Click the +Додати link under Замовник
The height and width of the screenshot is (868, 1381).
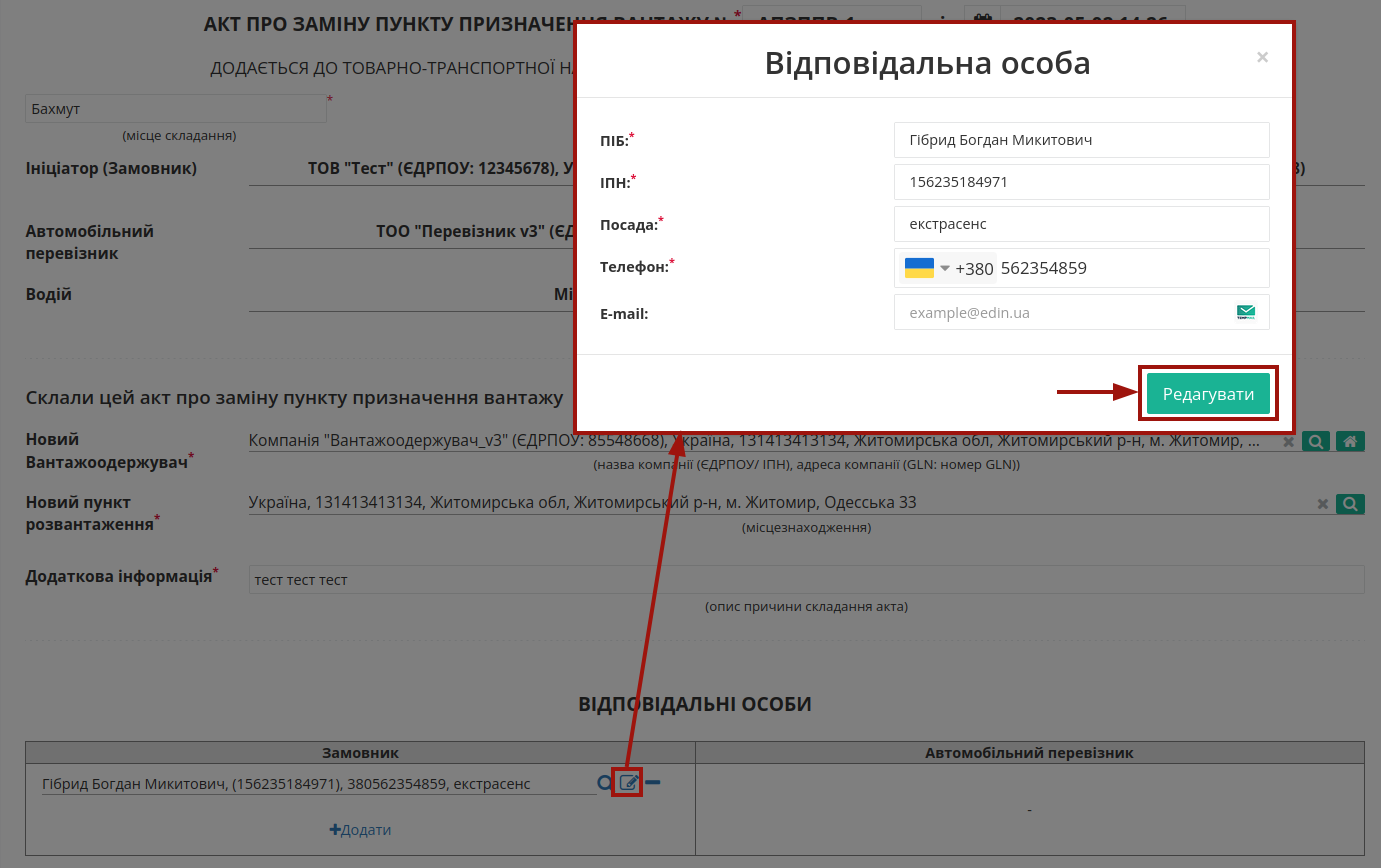(360, 830)
